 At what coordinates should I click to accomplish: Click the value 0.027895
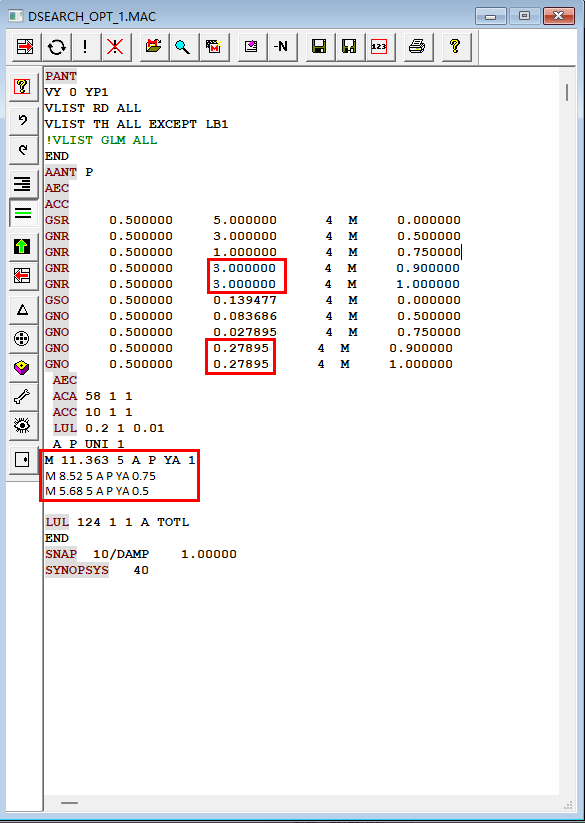point(245,332)
